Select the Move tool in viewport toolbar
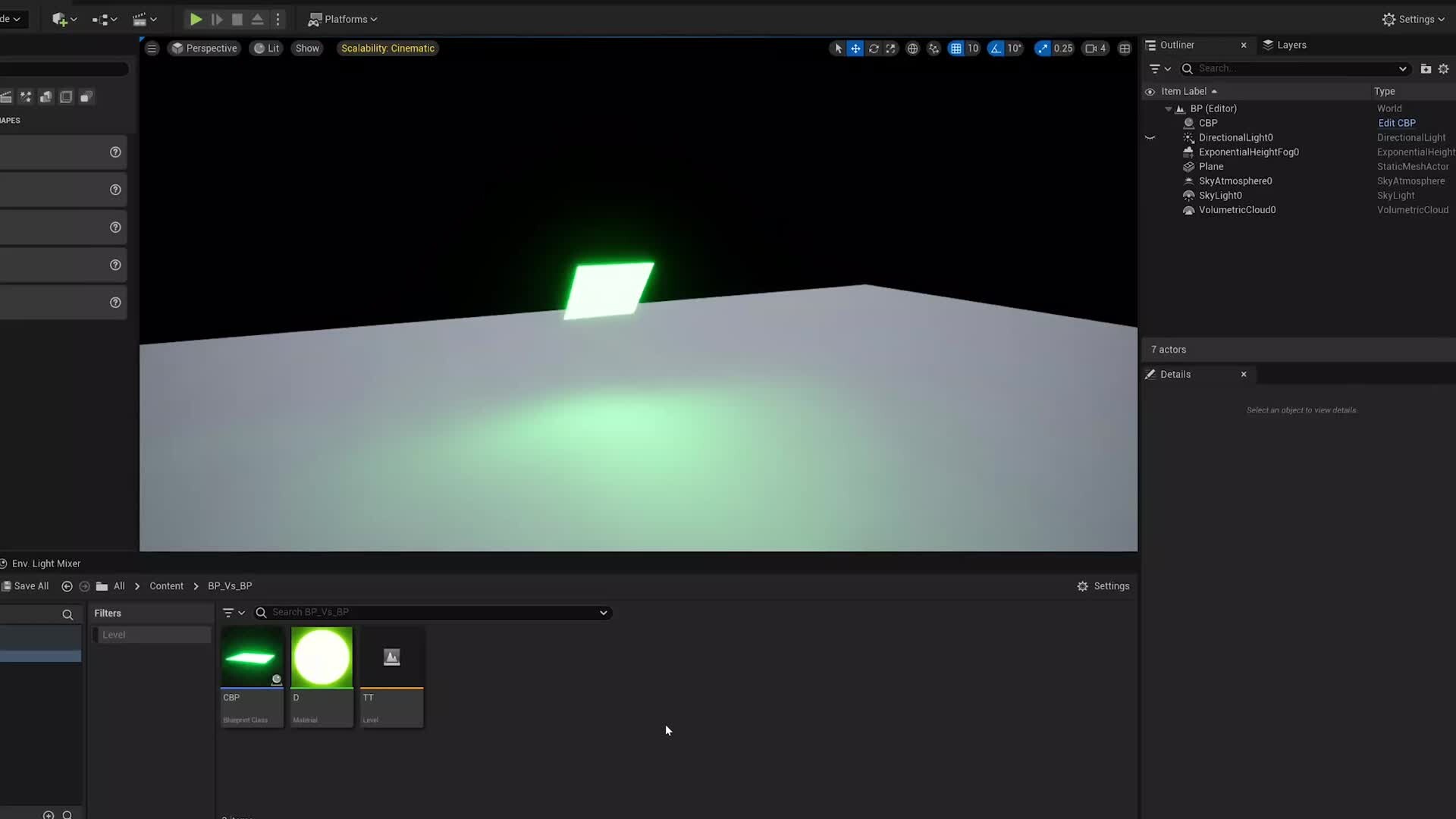The width and height of the screenshot is (1456, 819). [x=855, y=48]
